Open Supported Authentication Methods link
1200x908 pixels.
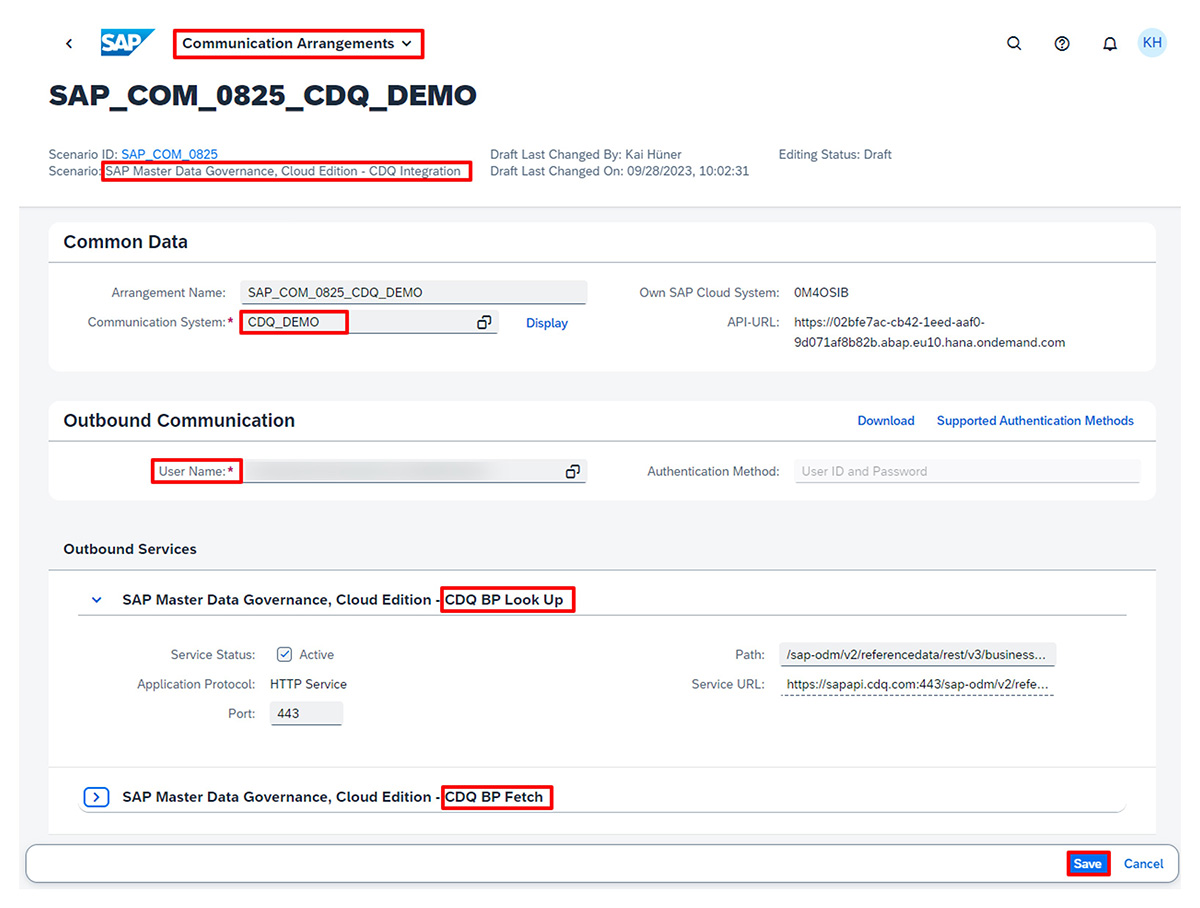(x=1035, y=421)
